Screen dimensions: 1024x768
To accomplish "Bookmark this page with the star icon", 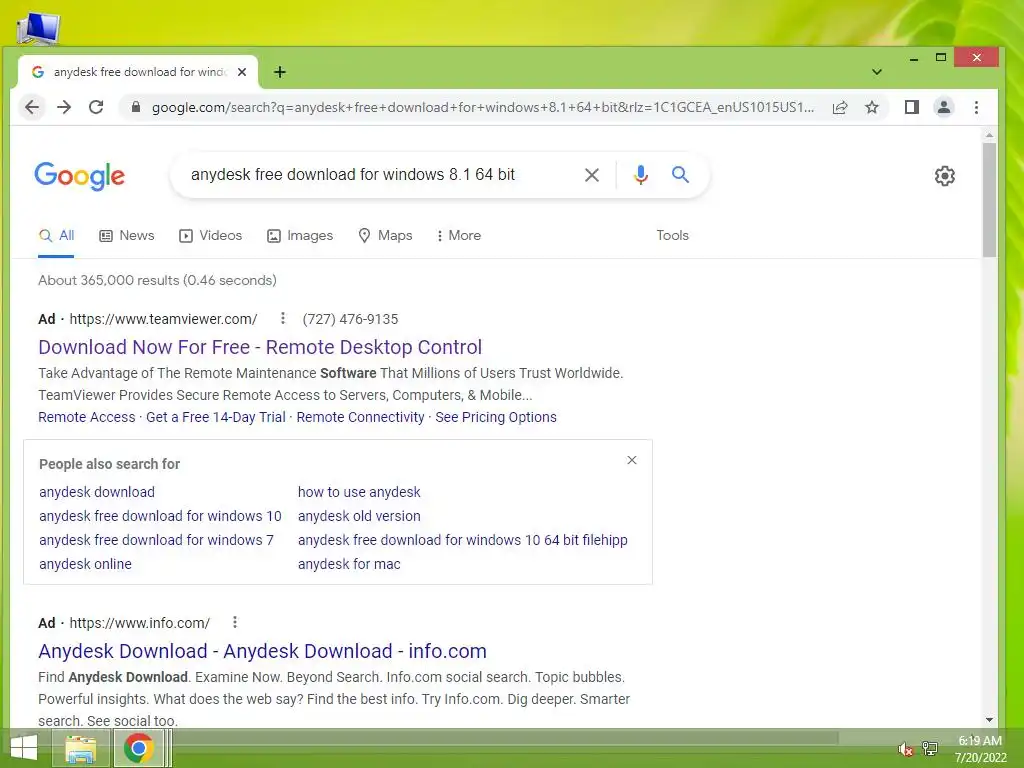I will (872, 107).
